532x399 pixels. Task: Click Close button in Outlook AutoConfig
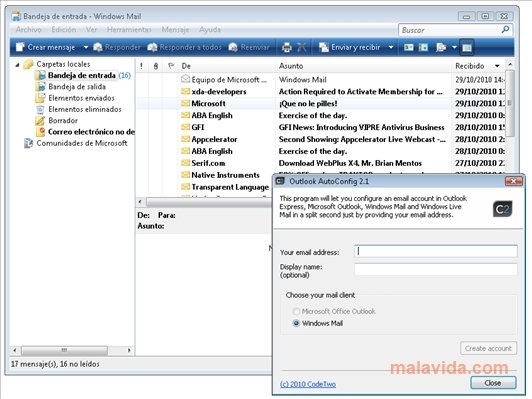[x=493, y=383]
